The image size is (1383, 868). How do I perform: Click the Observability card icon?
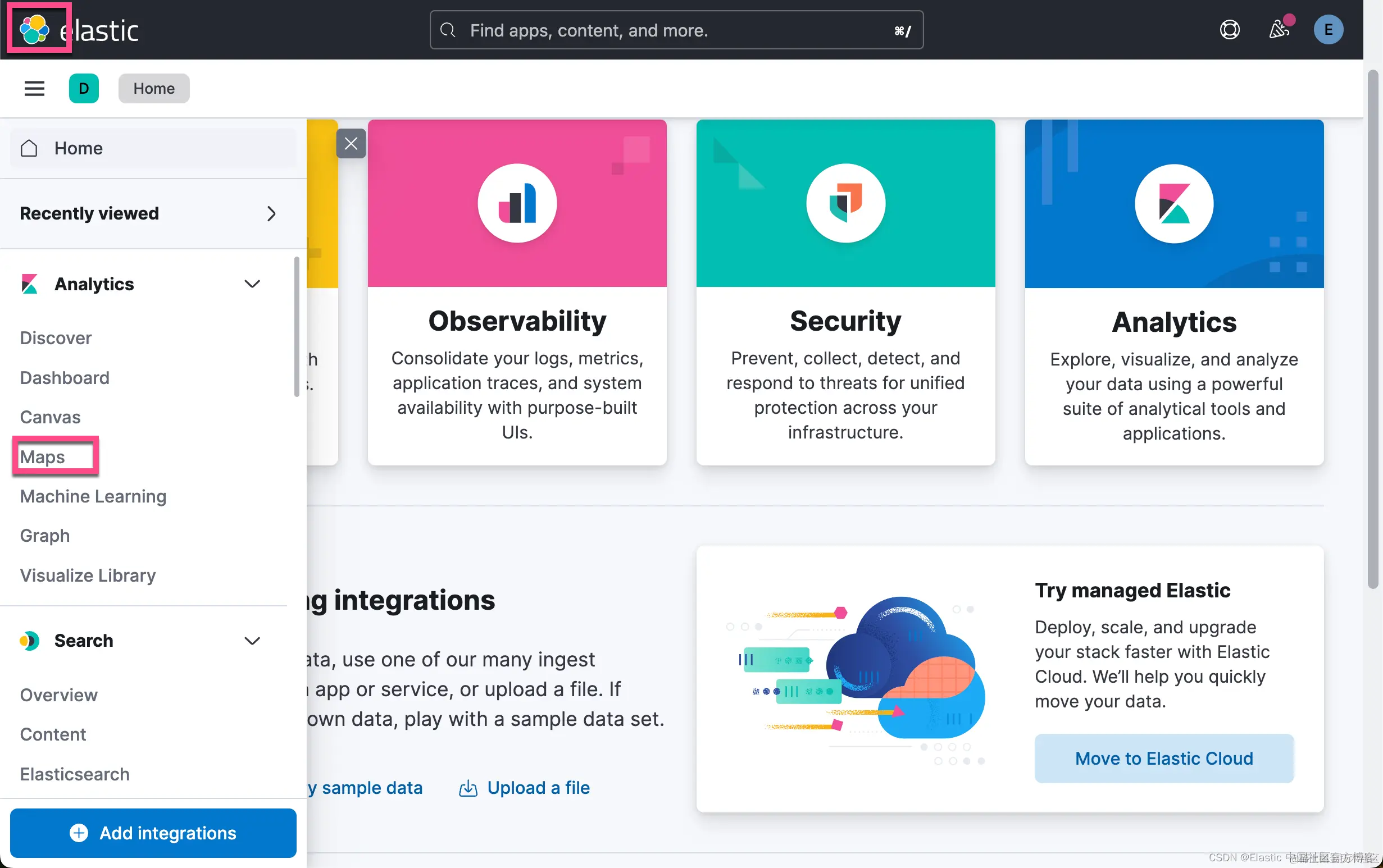[x=517, y=203]
